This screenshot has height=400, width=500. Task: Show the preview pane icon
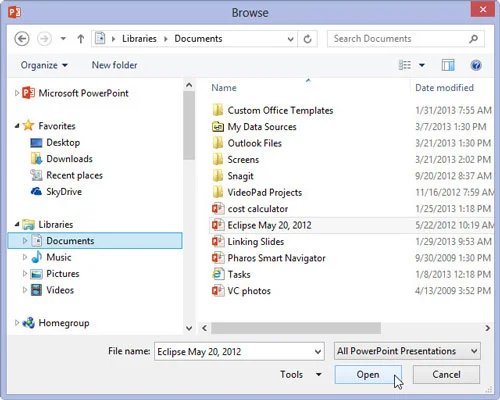448,65
